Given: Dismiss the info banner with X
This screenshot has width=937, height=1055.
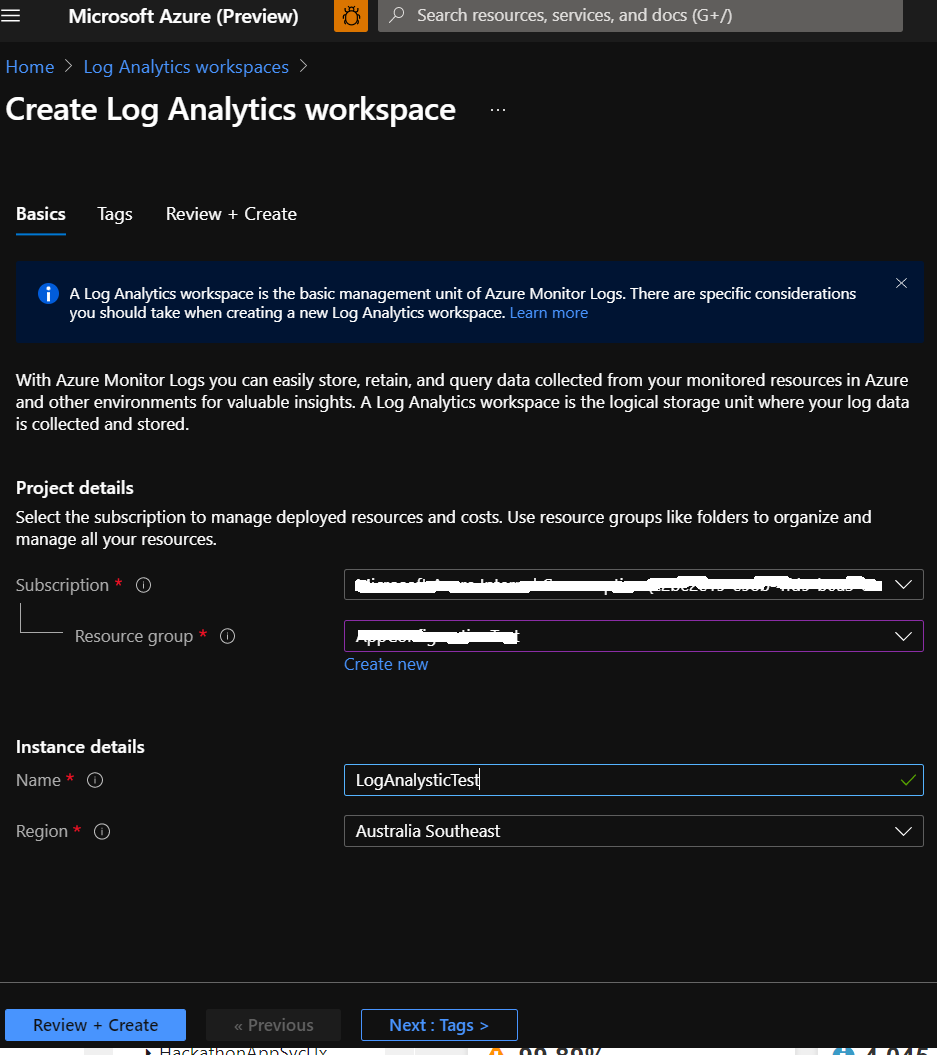Looking at the screenshot, I should point(901,283).
